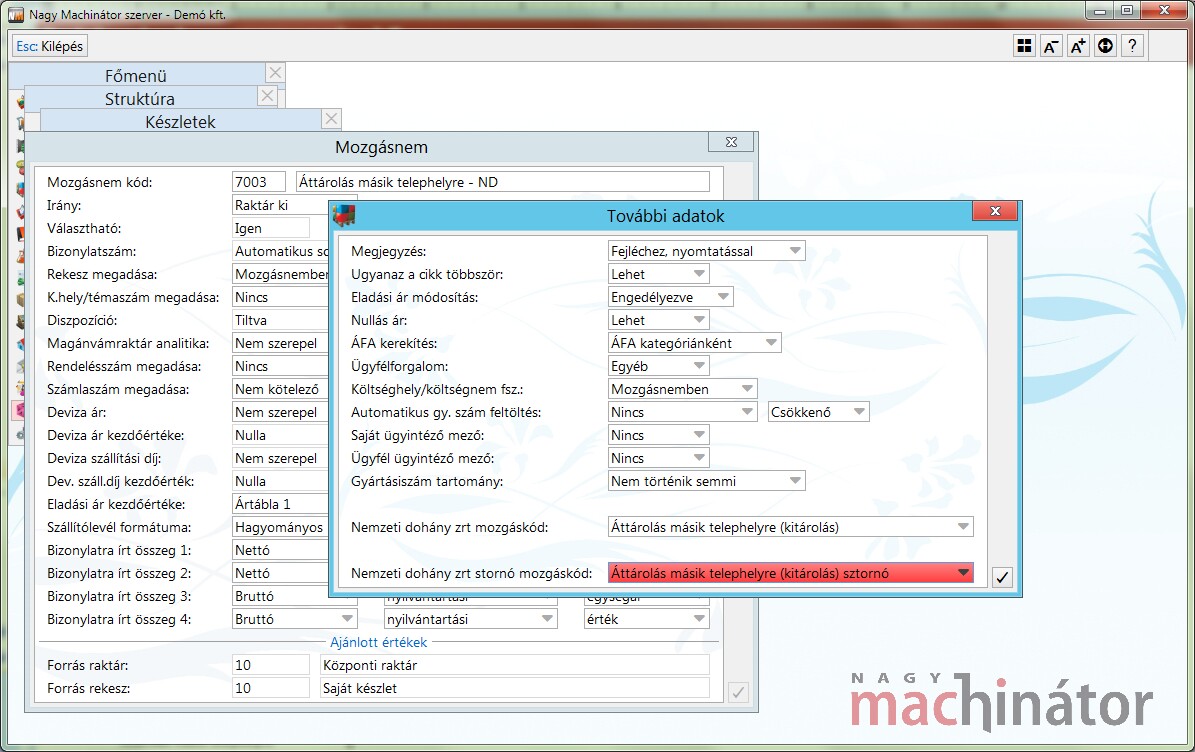Click the Irány field Raktár ki

[280, 205]
